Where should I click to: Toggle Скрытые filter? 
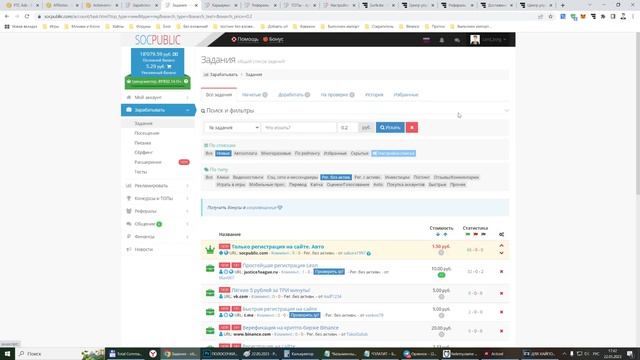[360, 153]
